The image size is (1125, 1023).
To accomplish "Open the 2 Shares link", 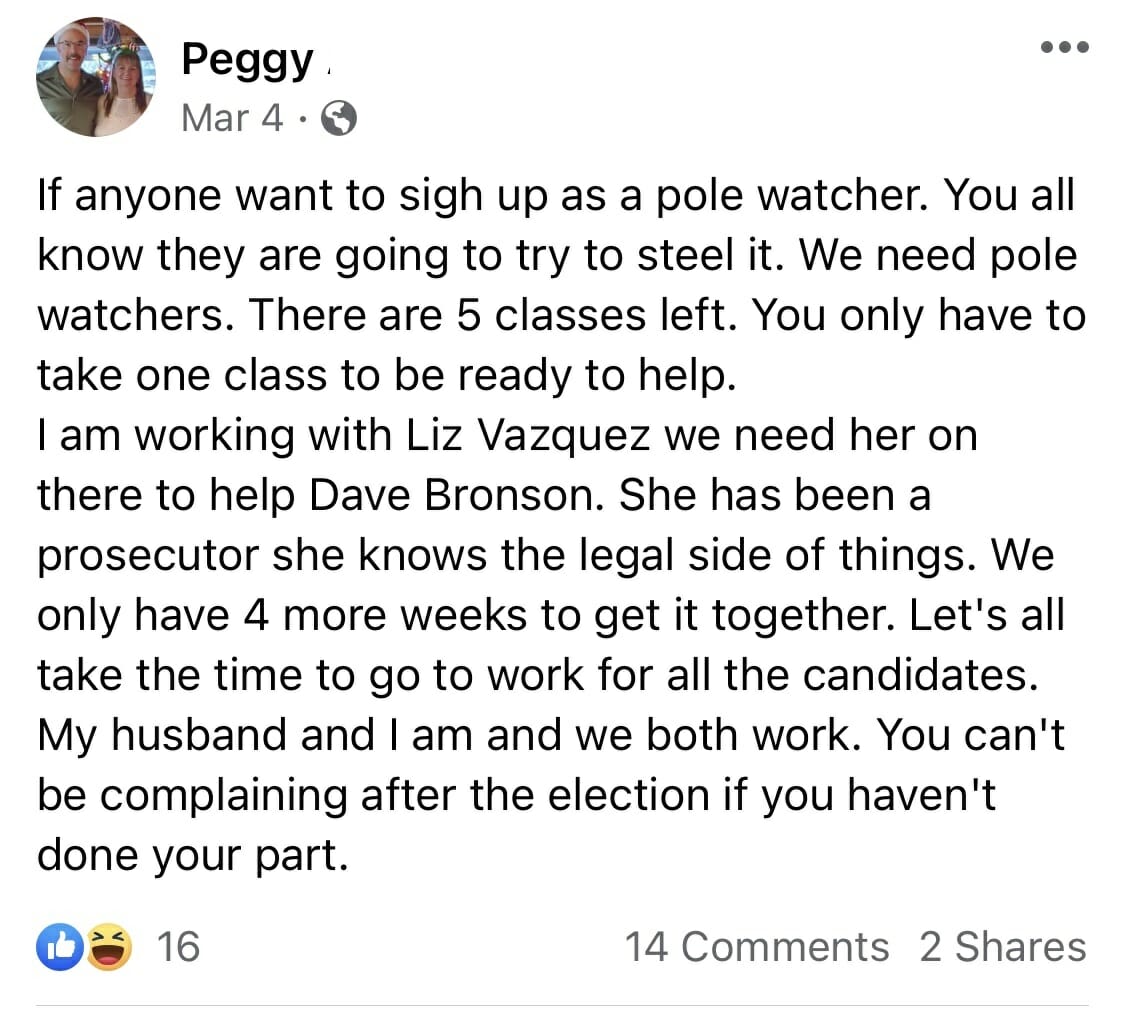I will pos(1003,947).
